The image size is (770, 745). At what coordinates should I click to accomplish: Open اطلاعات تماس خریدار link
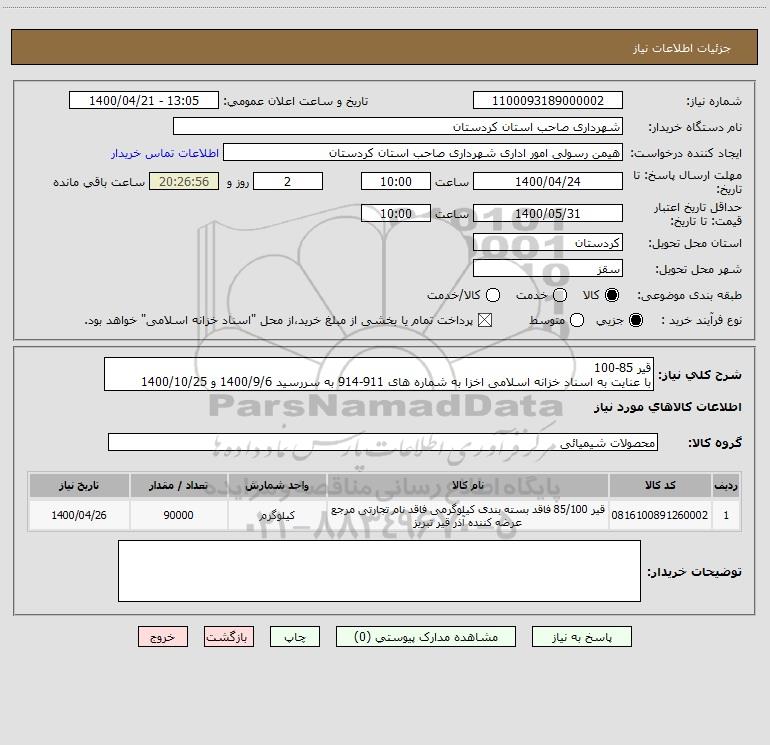click(x=165, y=153)
